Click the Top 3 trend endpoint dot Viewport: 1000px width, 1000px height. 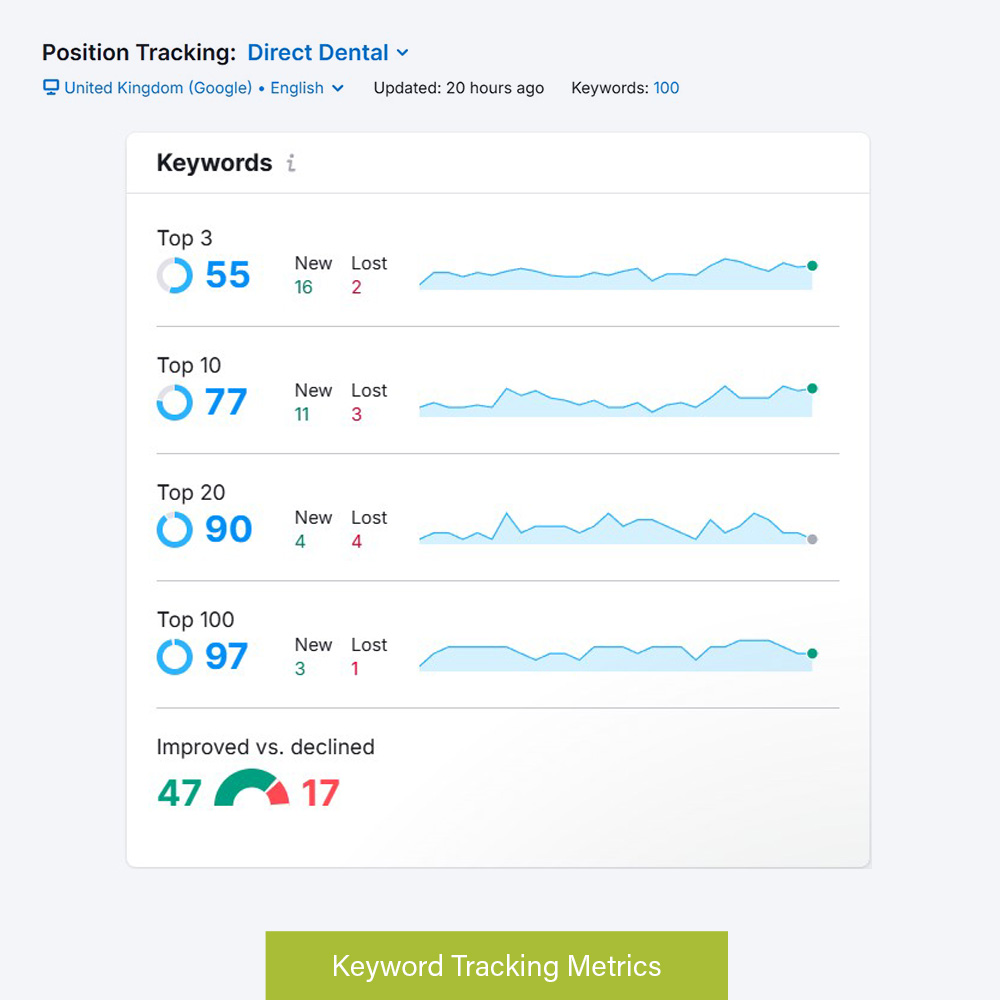click(x=812, y=266)
